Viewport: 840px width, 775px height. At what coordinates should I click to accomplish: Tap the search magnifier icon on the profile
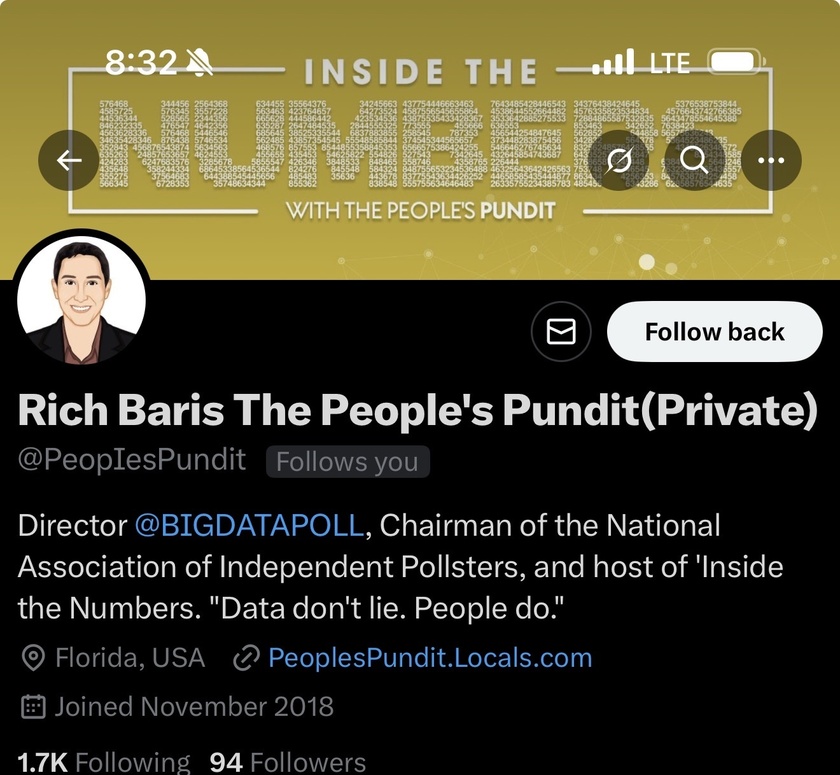(694, 159)
